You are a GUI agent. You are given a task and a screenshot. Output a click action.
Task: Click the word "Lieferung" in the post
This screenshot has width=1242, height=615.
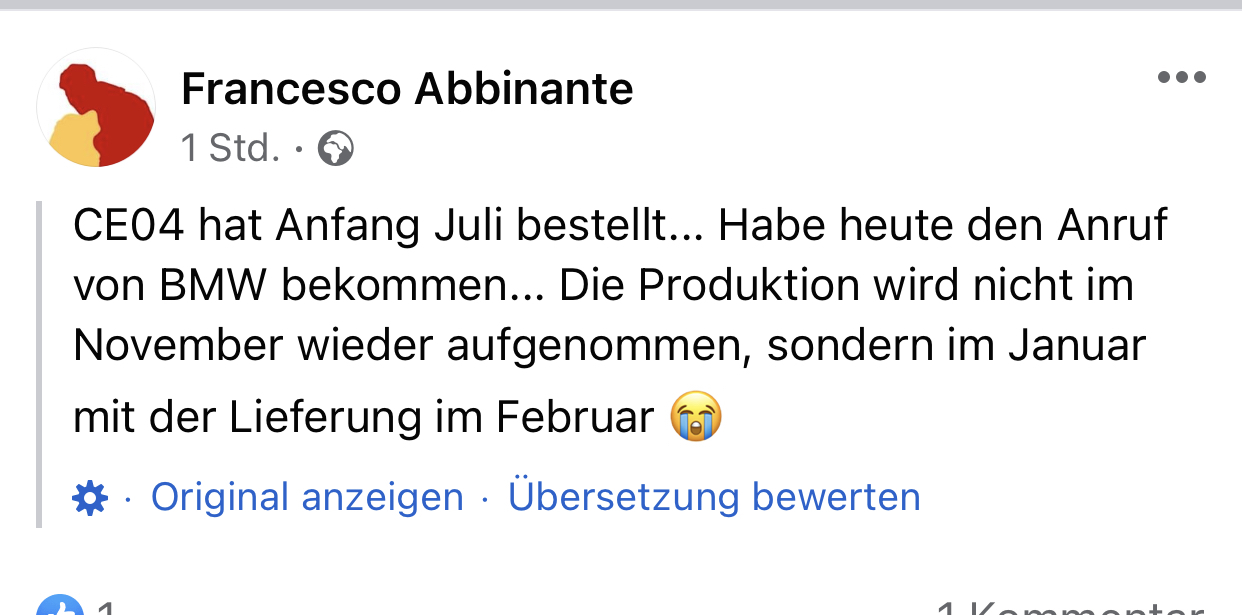[325, 417]
